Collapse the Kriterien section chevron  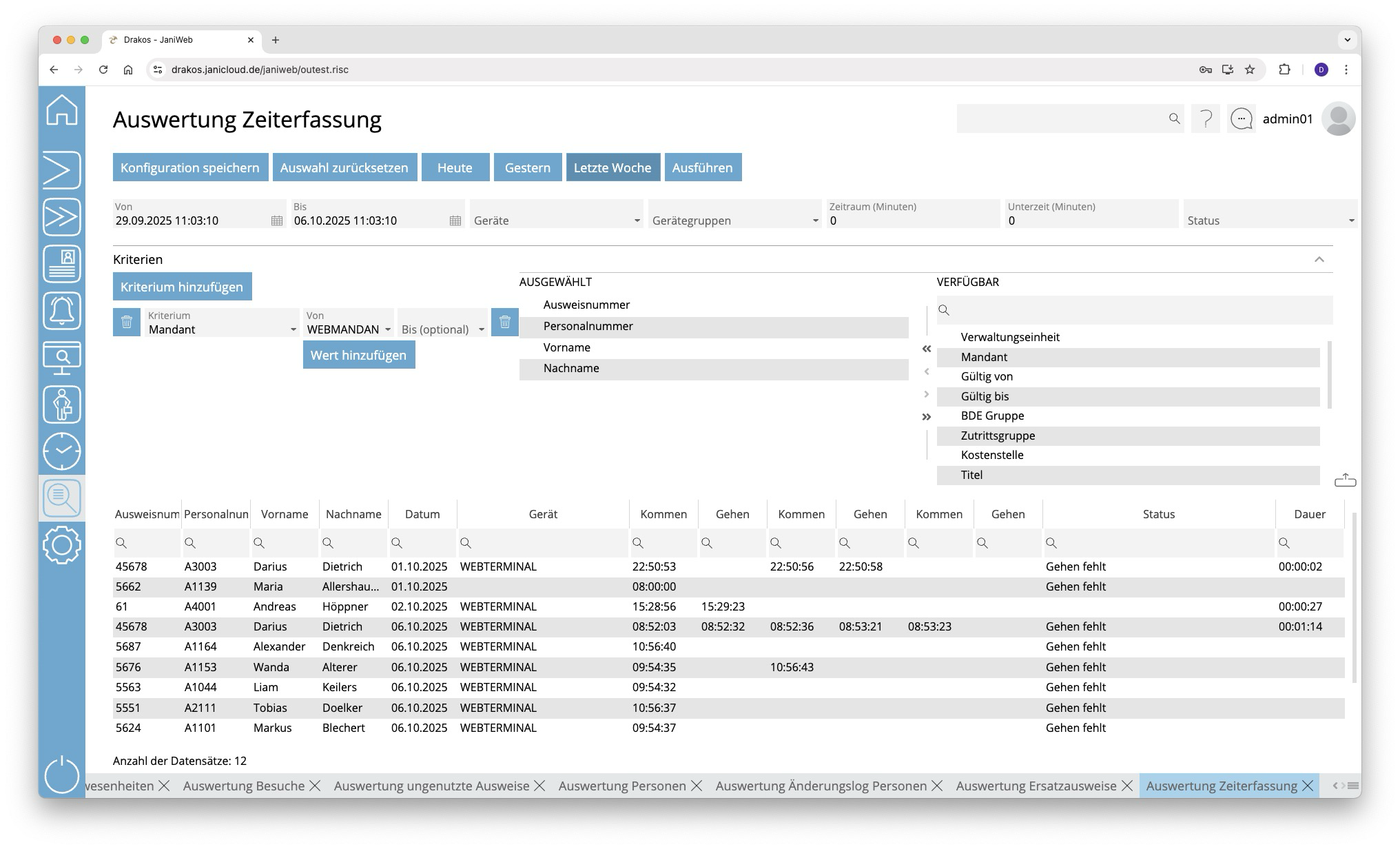pyautogui.click(x=1319, y=260)
